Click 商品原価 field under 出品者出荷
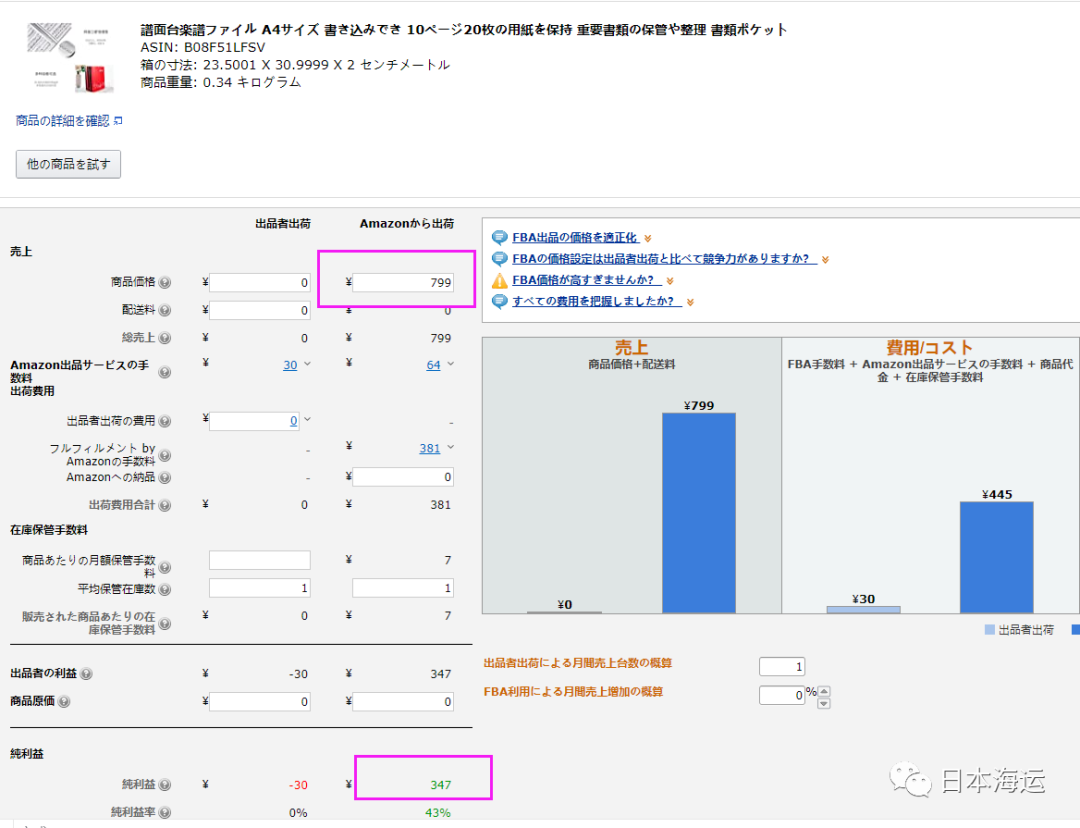This screenshot has width=1080, height=828. (x=260, y=702)
